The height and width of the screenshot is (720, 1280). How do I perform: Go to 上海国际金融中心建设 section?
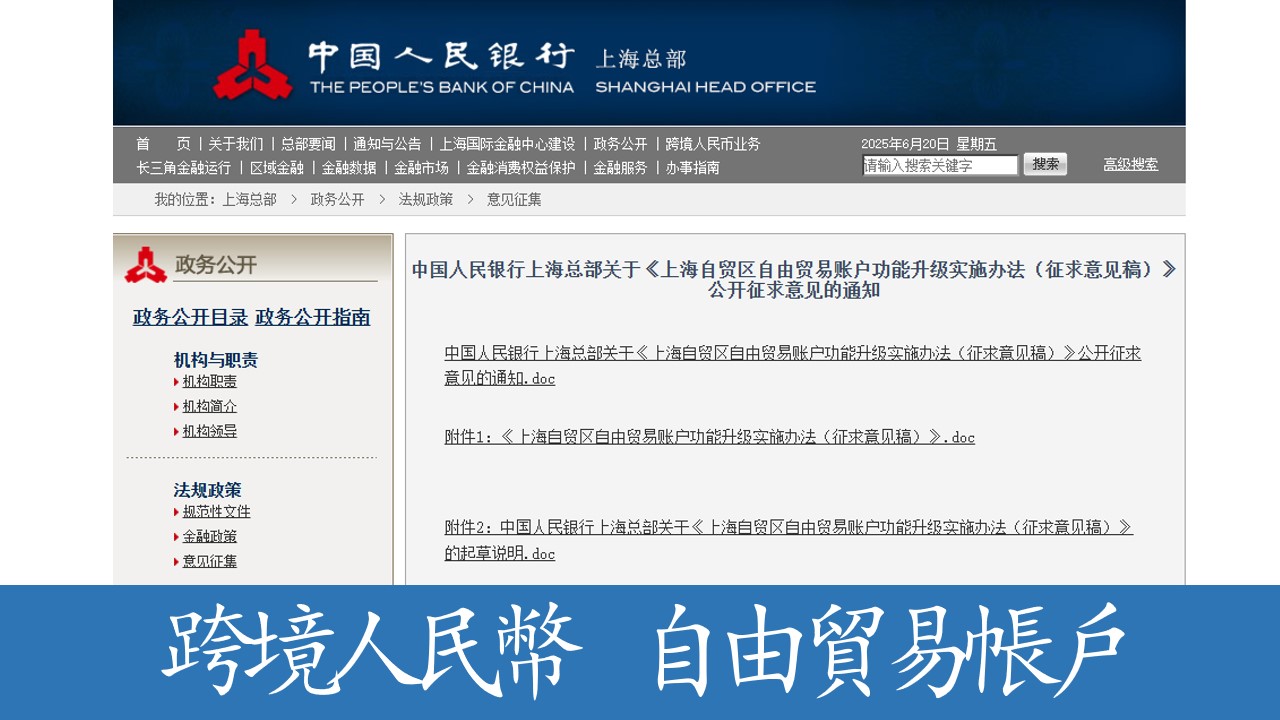[x=507, y=144]
